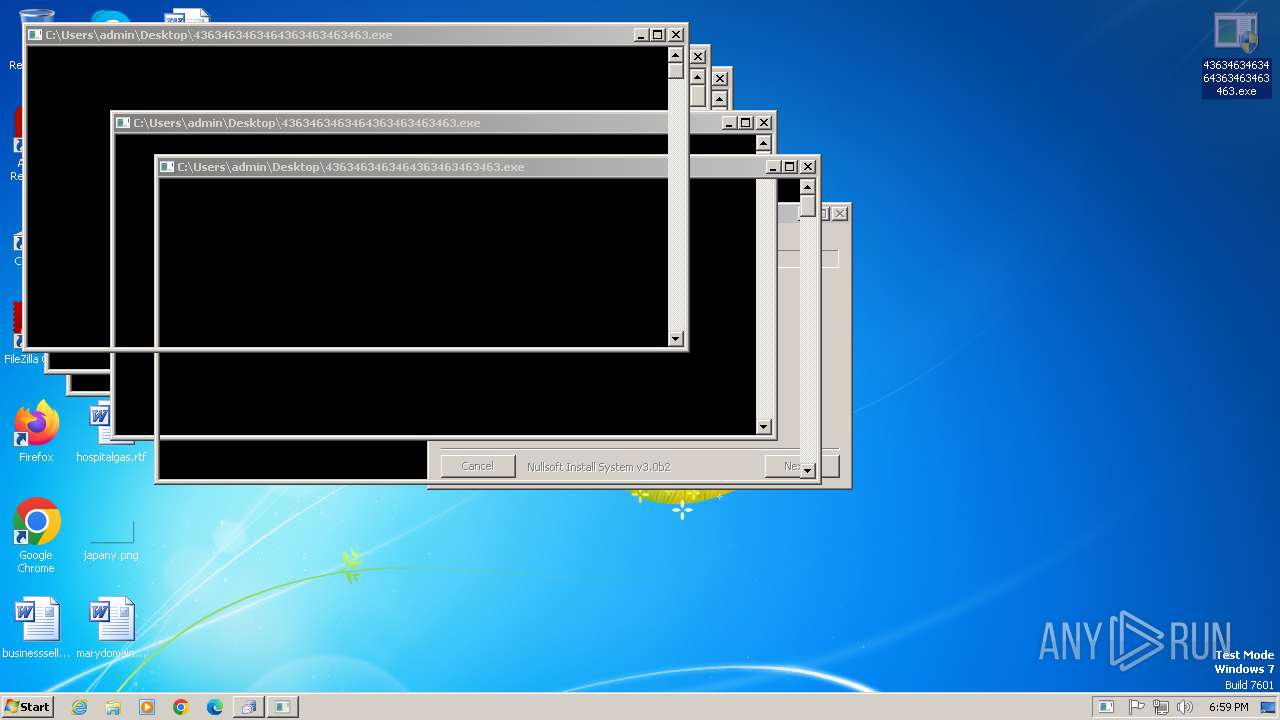
Task: Maximize the frontmost console window
Action: (x=789, y=167)
